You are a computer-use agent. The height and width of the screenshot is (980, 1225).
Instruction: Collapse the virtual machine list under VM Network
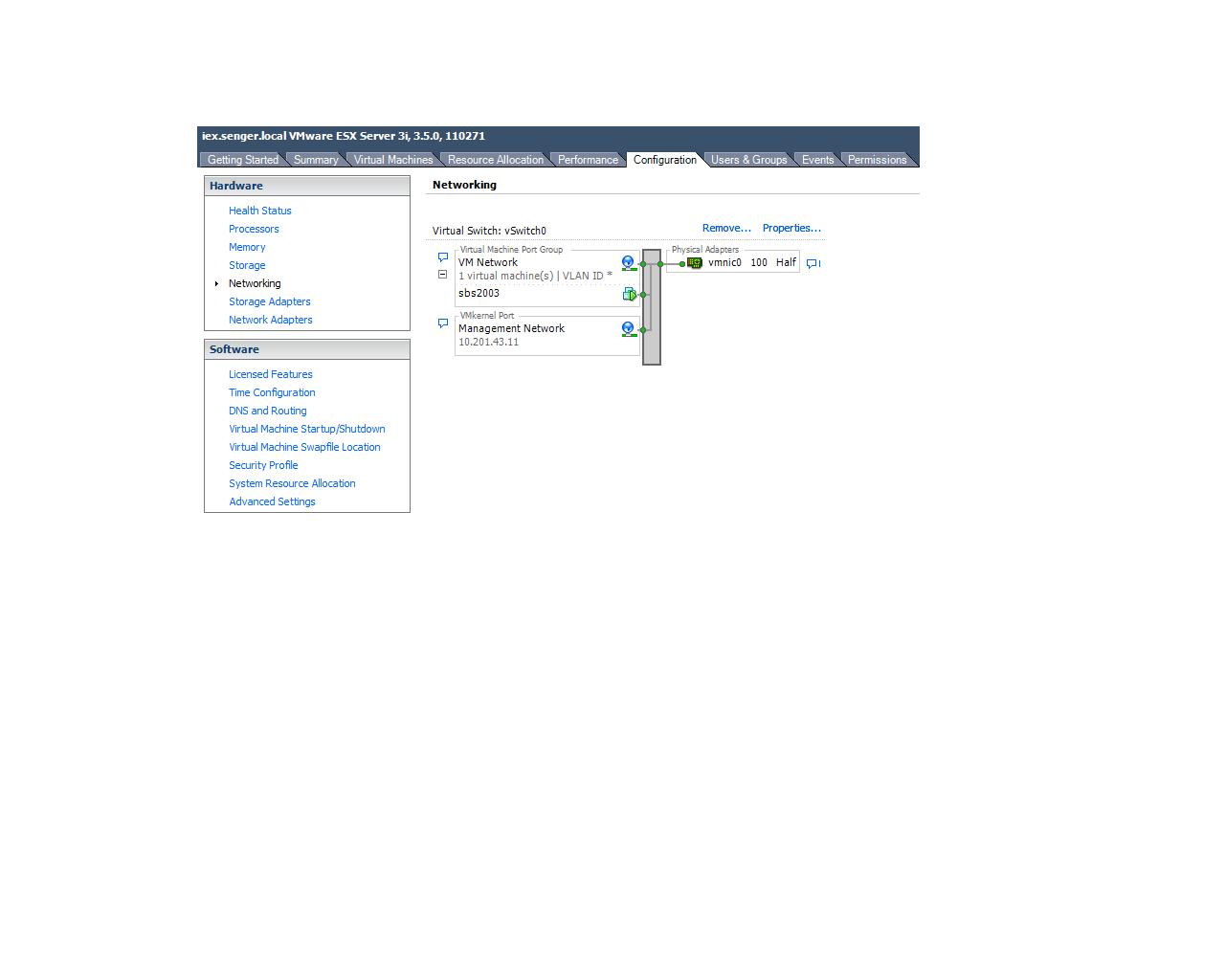click(x=442, y=275)
